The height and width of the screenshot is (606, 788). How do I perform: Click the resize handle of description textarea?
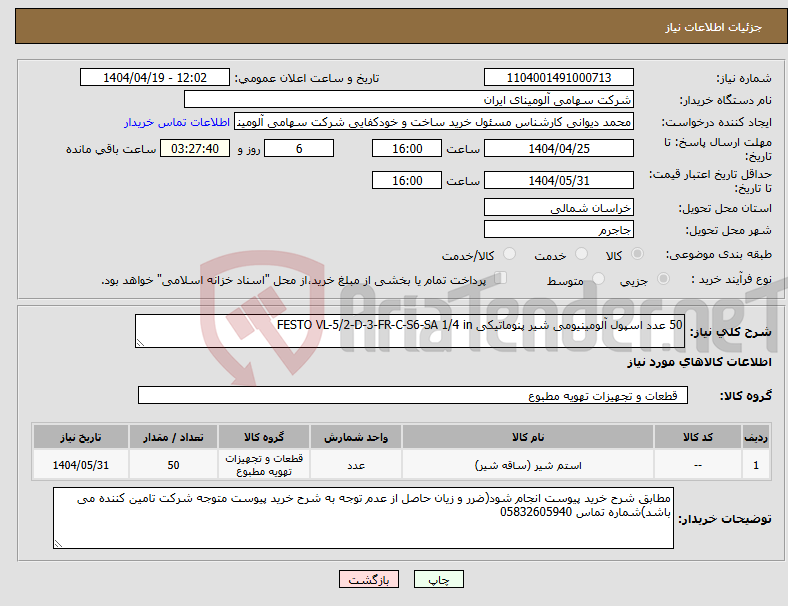coord(140,343)
